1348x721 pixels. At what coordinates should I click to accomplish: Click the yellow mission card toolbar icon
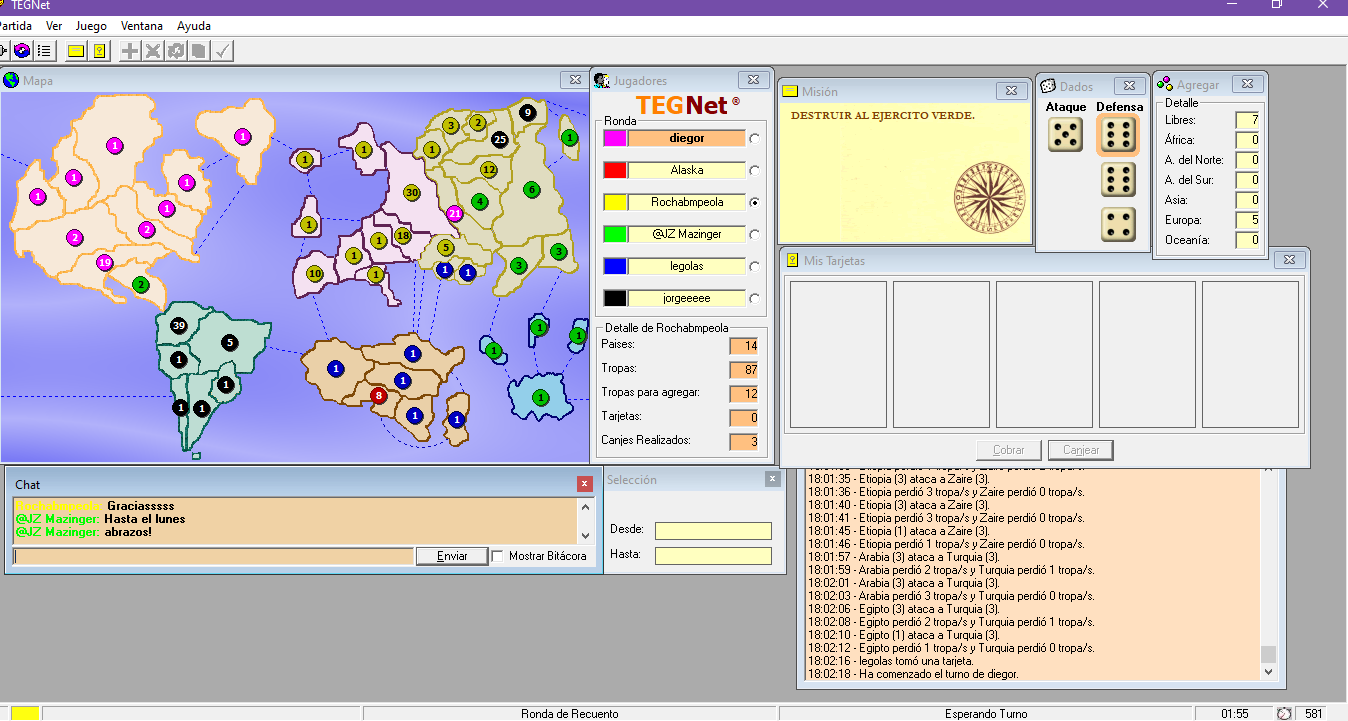click(76, 50)
